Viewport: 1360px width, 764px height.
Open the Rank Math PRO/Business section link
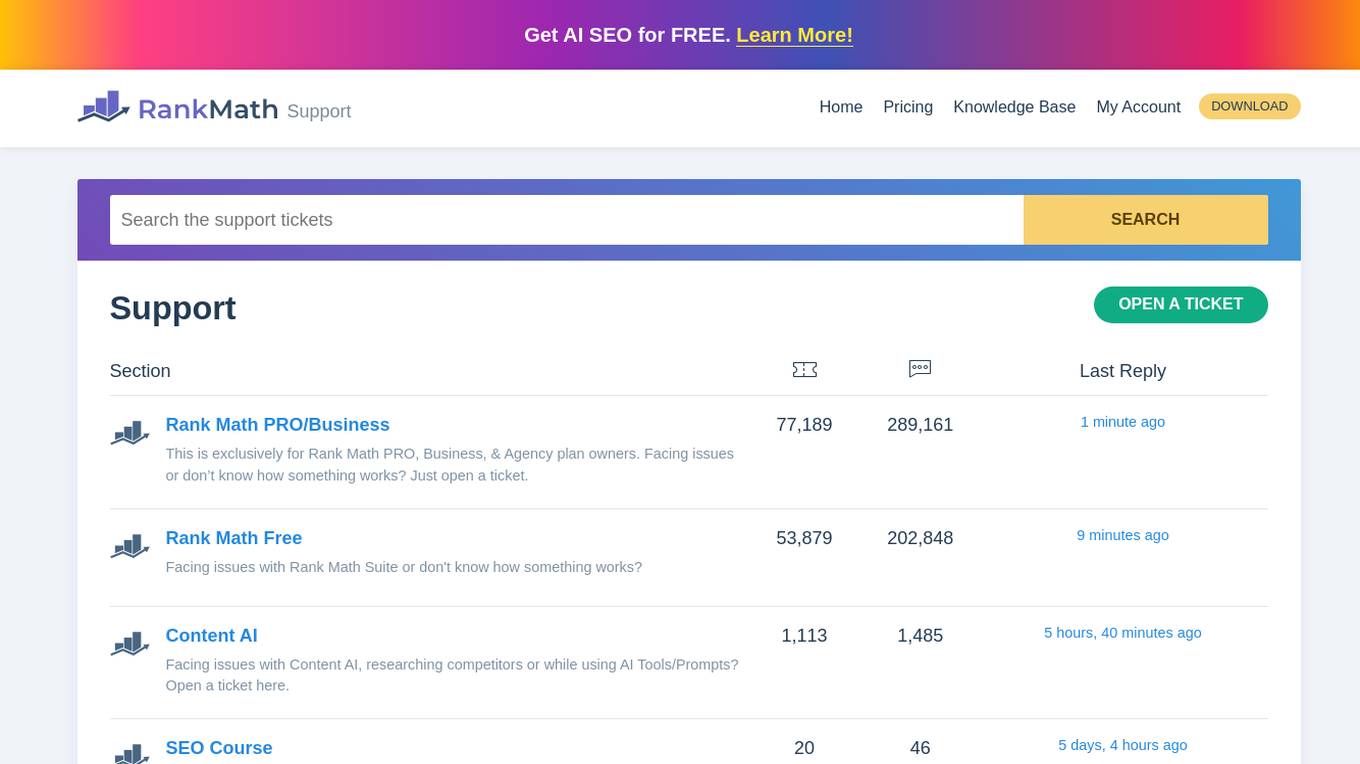(x=277, y=425)
